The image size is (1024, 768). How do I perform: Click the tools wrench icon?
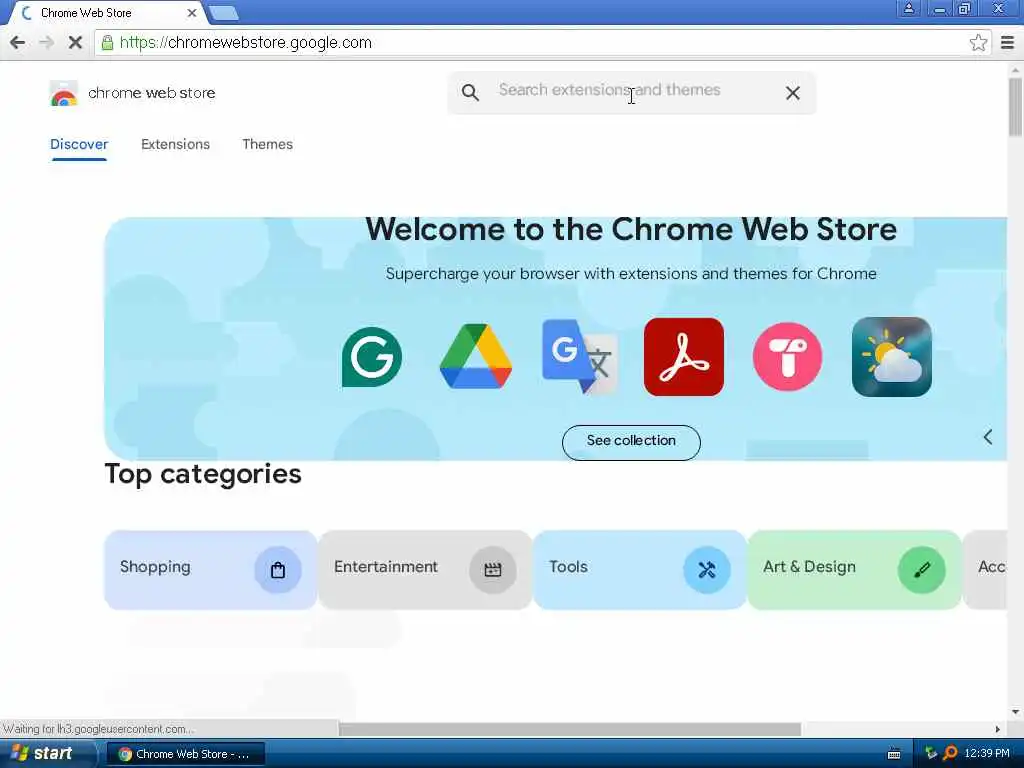coord(707,569)
